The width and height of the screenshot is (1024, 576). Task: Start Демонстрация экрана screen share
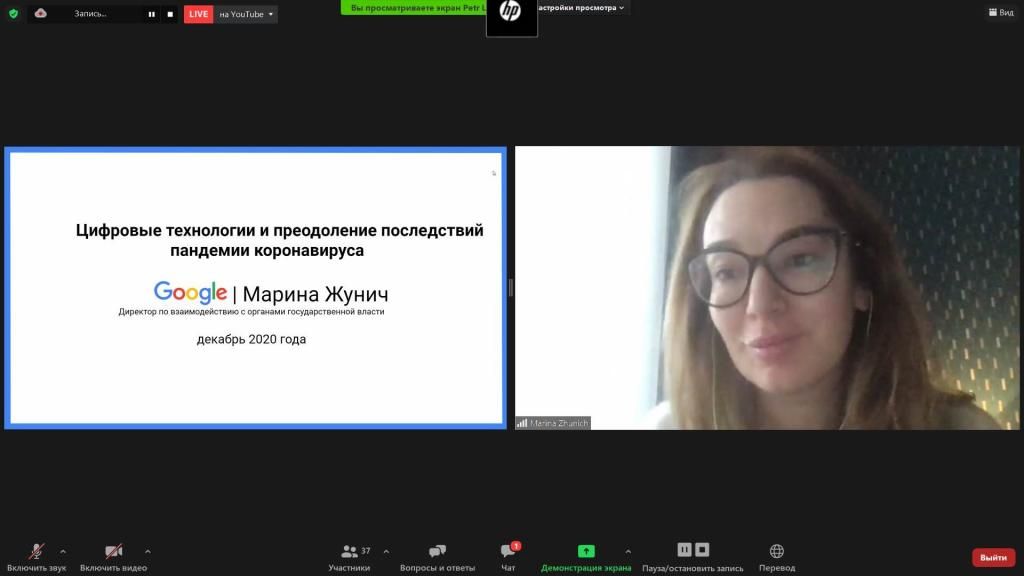click(x=586, y=558)
